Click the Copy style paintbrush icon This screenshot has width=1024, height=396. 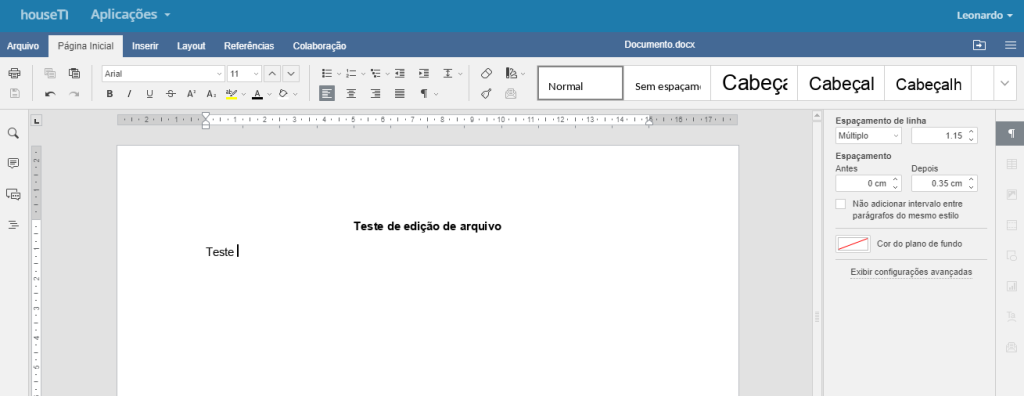[x=487, y=93]
